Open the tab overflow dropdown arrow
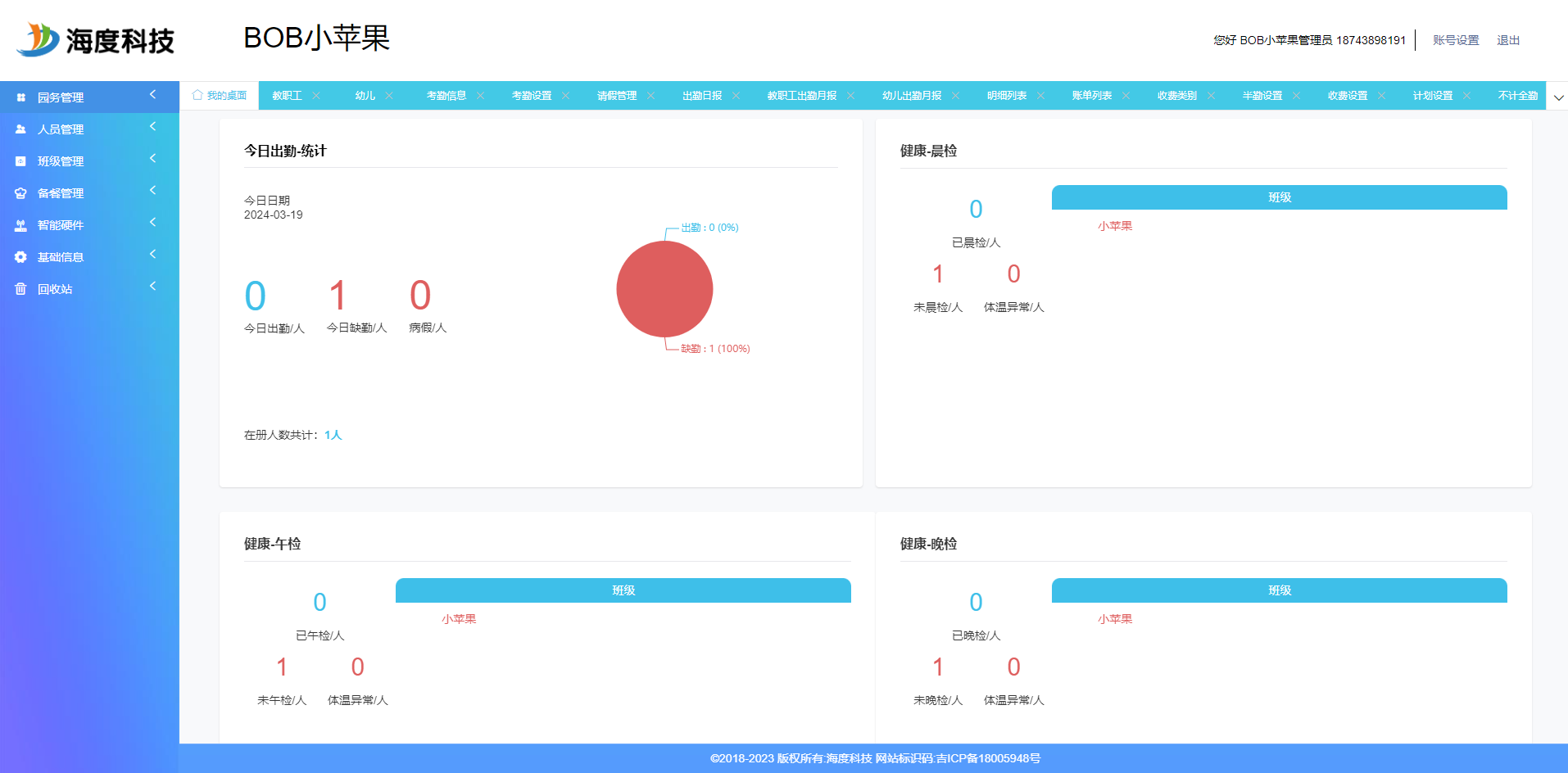This screenshot has width=1568, height=773. [1558, 97]
